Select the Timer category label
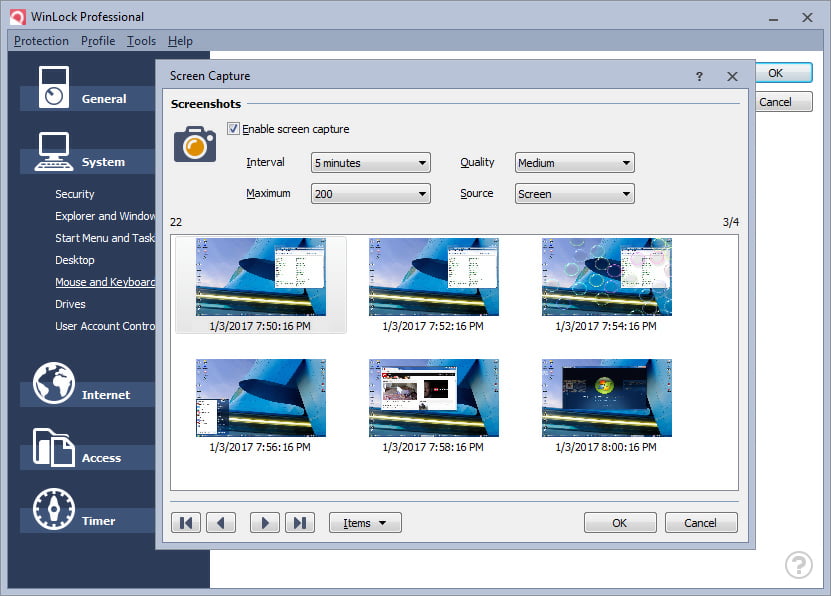The image size is (831, 596). 98,521
